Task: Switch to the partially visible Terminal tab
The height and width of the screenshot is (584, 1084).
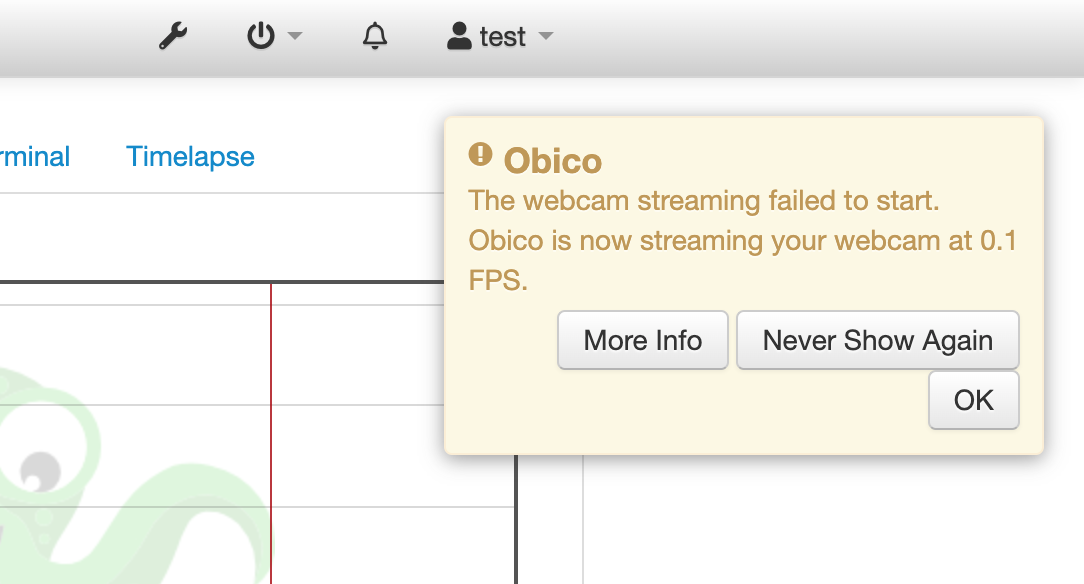Action: click(x=35, y=157)
